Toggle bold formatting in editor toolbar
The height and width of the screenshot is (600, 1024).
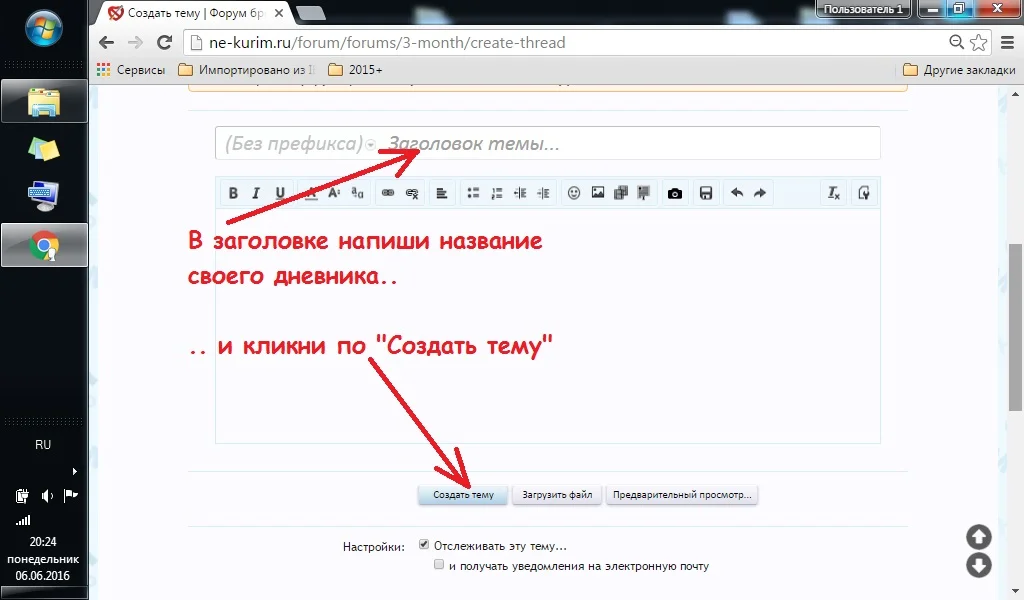[233, 193]
